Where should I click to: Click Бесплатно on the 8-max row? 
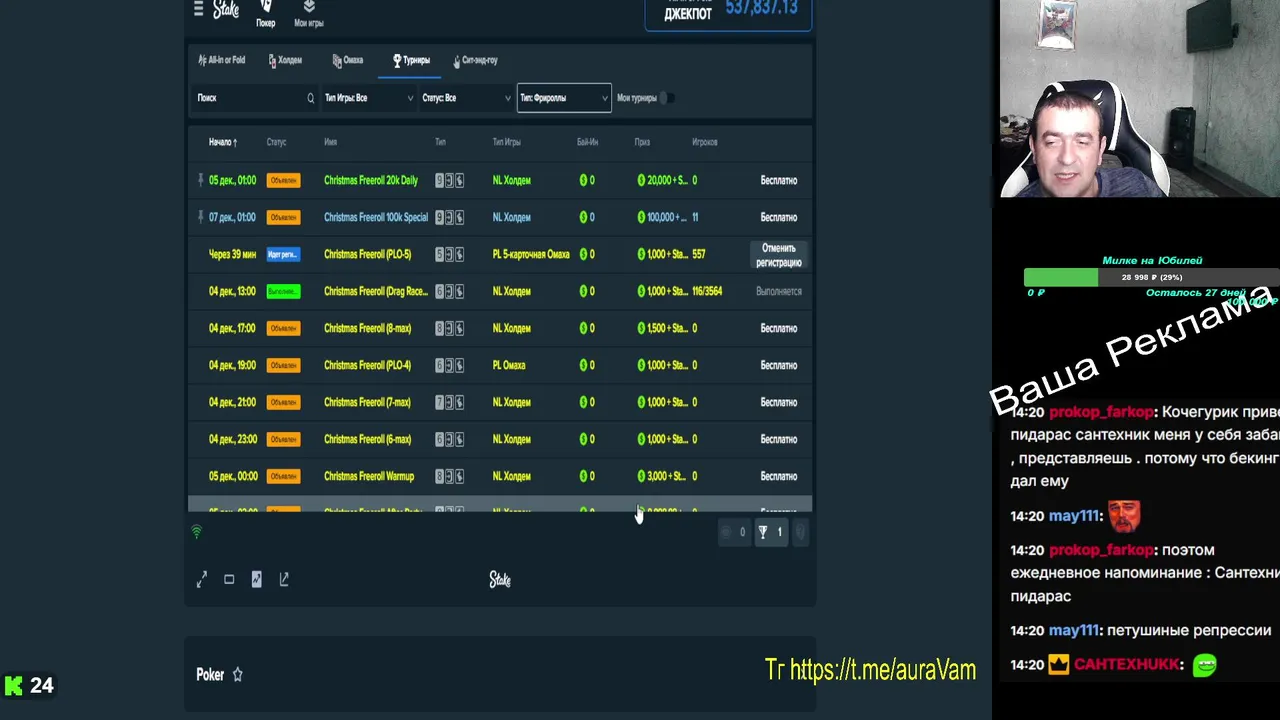779,328
